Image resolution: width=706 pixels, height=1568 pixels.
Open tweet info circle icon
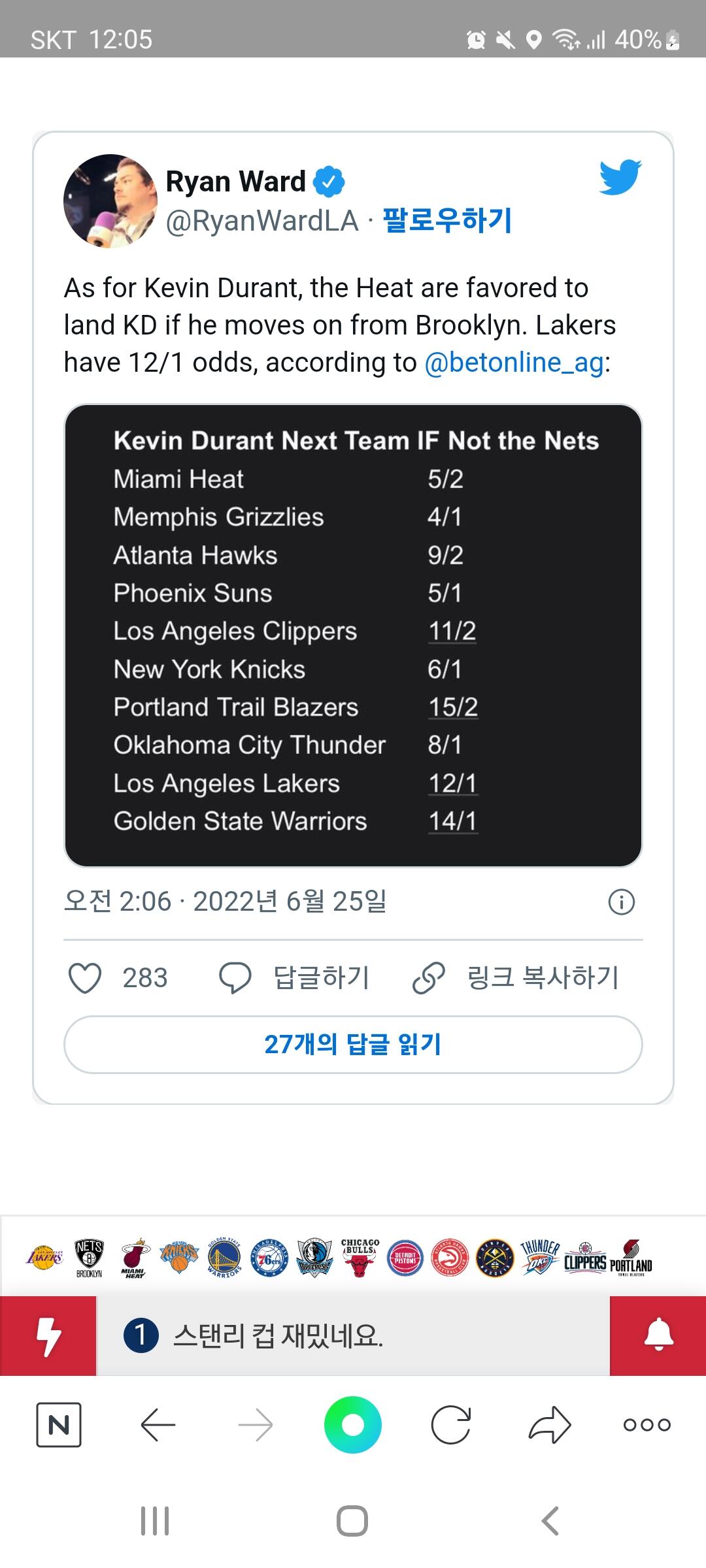coord(621,902)
